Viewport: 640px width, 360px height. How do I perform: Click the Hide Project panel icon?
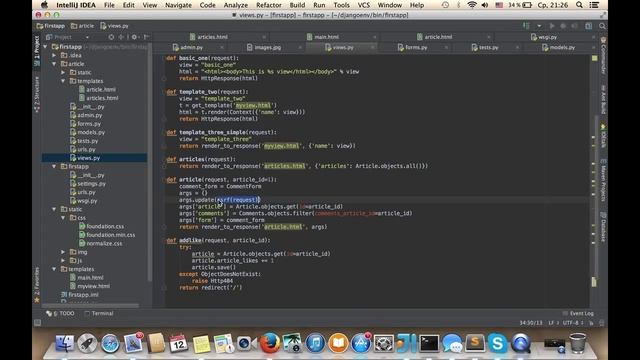click(x=146, y=37)
